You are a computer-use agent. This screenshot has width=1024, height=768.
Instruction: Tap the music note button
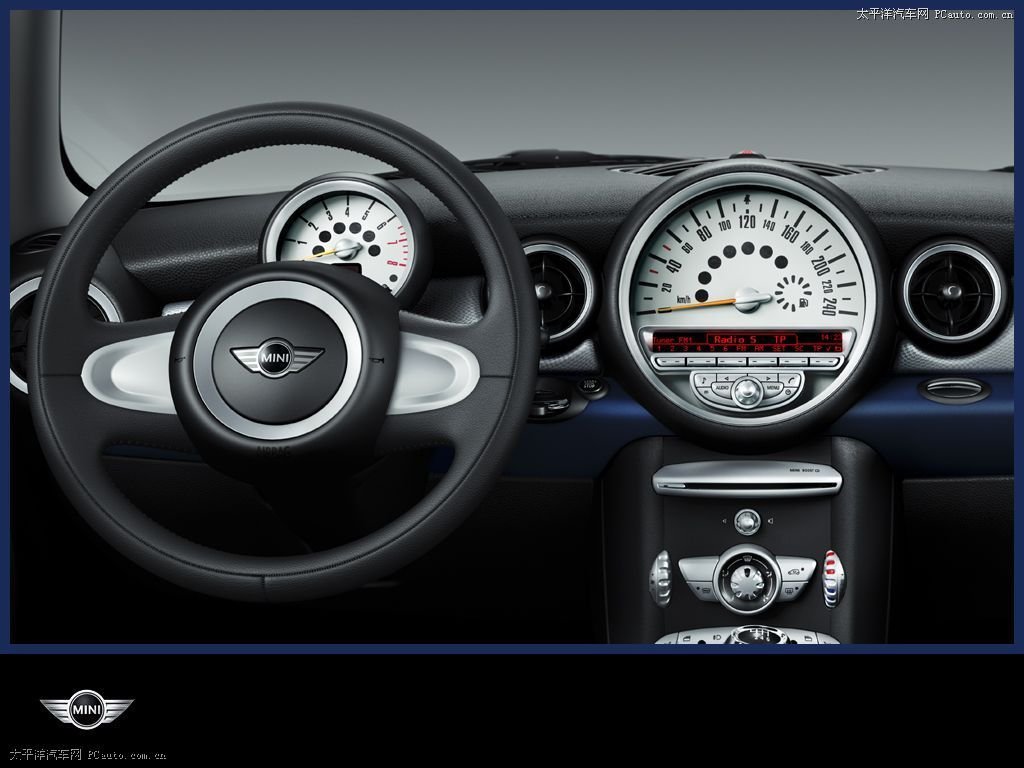coord(703,378)
